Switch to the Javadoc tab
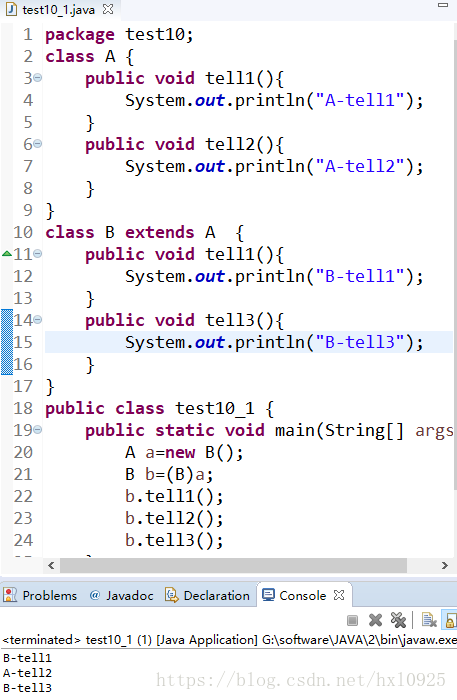 click(x=121, y=595)
